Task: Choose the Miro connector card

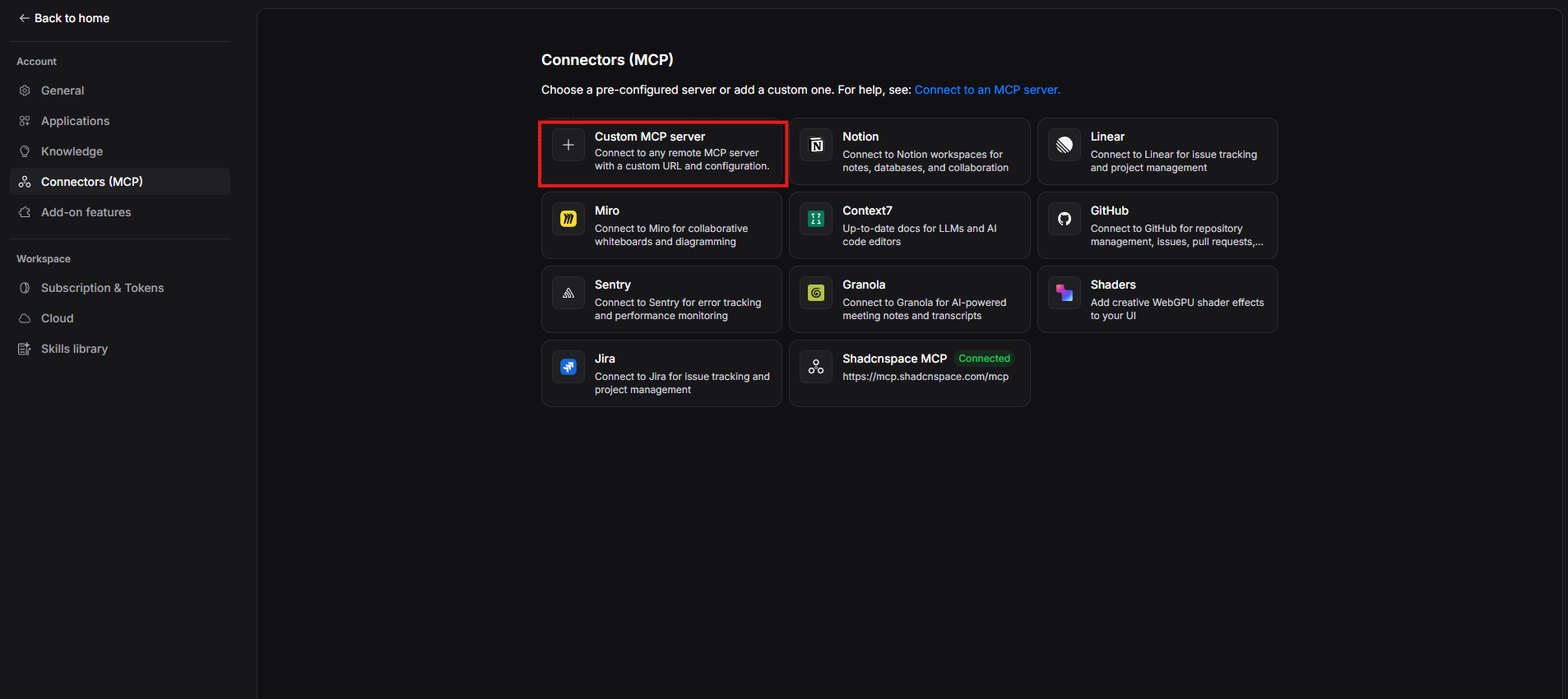Action: (661, 225)
